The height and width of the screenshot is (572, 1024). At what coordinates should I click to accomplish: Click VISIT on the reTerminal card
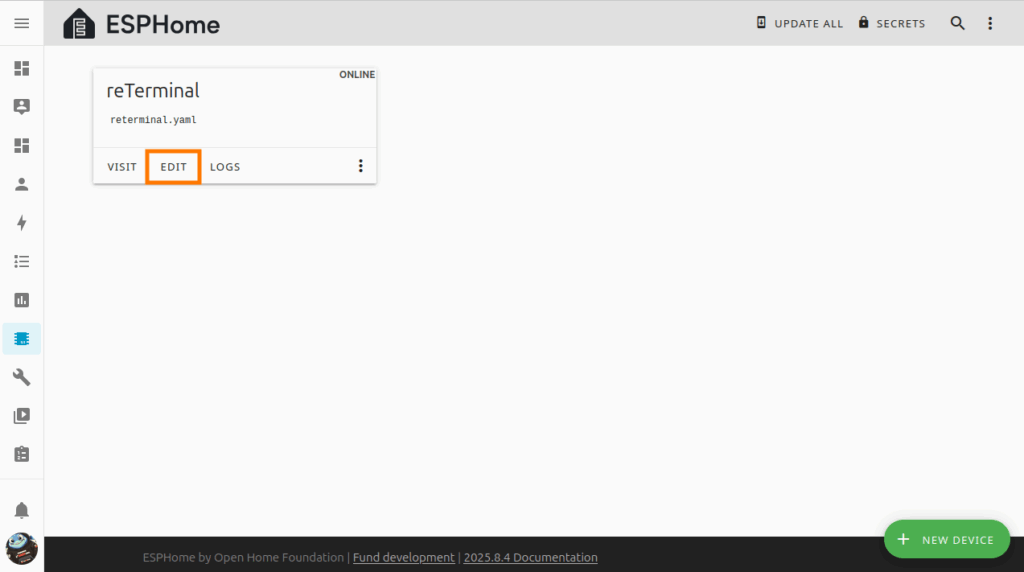pos(122,167)
